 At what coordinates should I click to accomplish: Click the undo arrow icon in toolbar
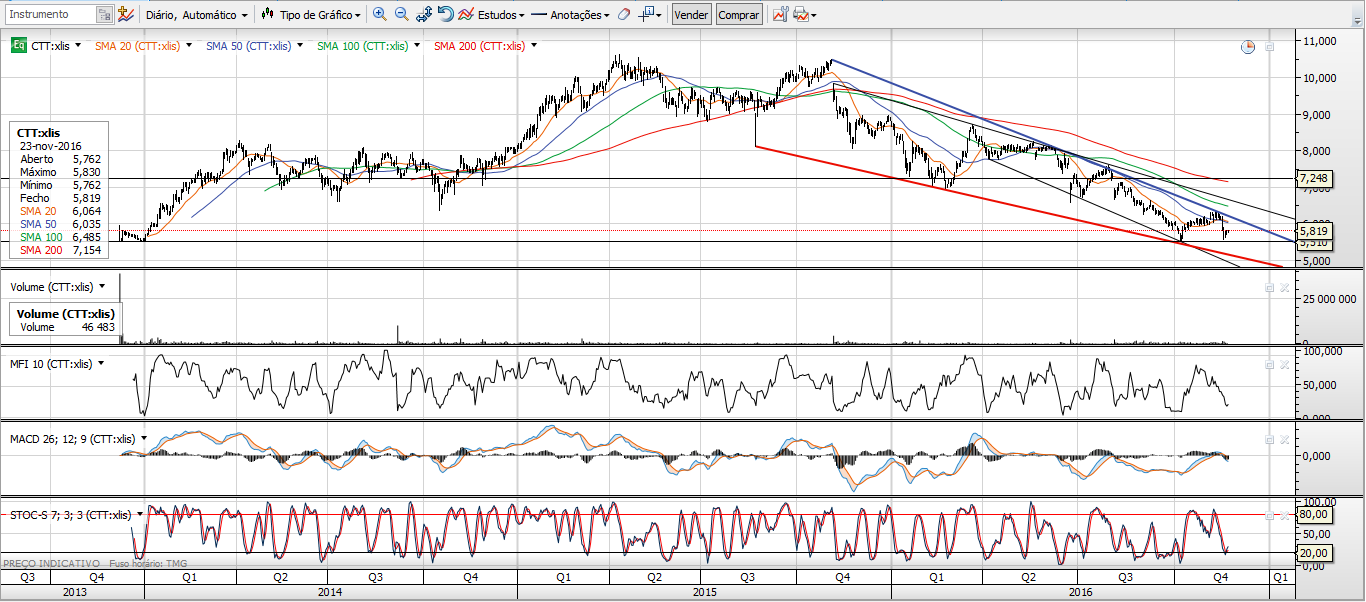click(x=445, y=15)
